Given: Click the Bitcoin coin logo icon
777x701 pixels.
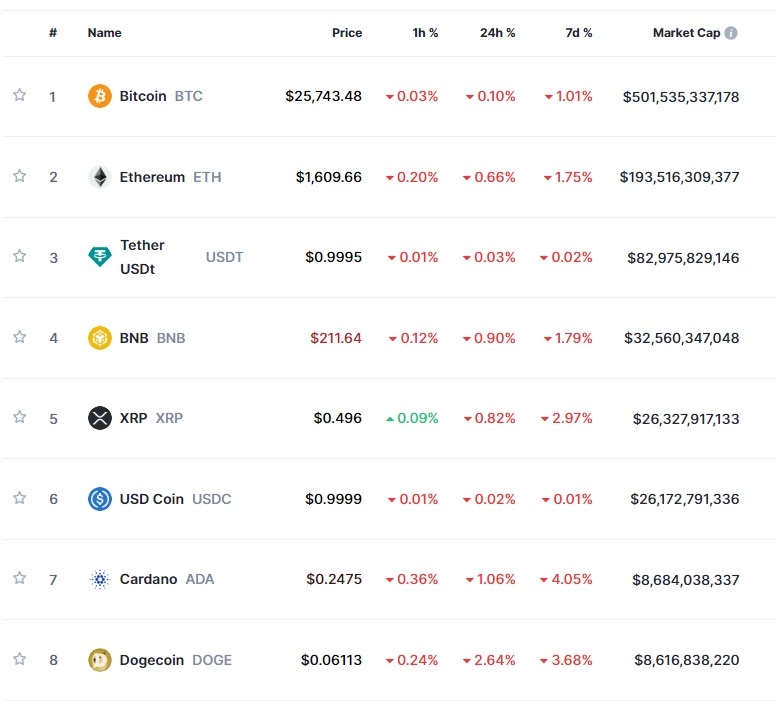Looking at the screenshot, I should click(100, 97).
